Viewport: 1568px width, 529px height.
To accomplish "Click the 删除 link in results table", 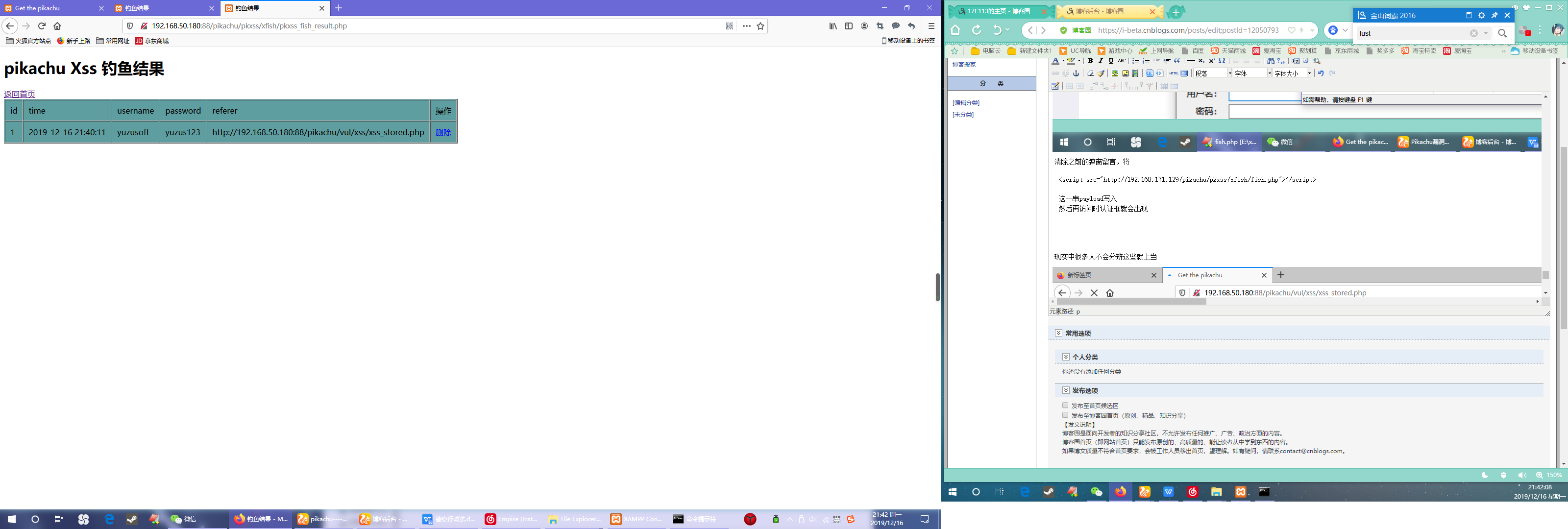I will 443,133.
